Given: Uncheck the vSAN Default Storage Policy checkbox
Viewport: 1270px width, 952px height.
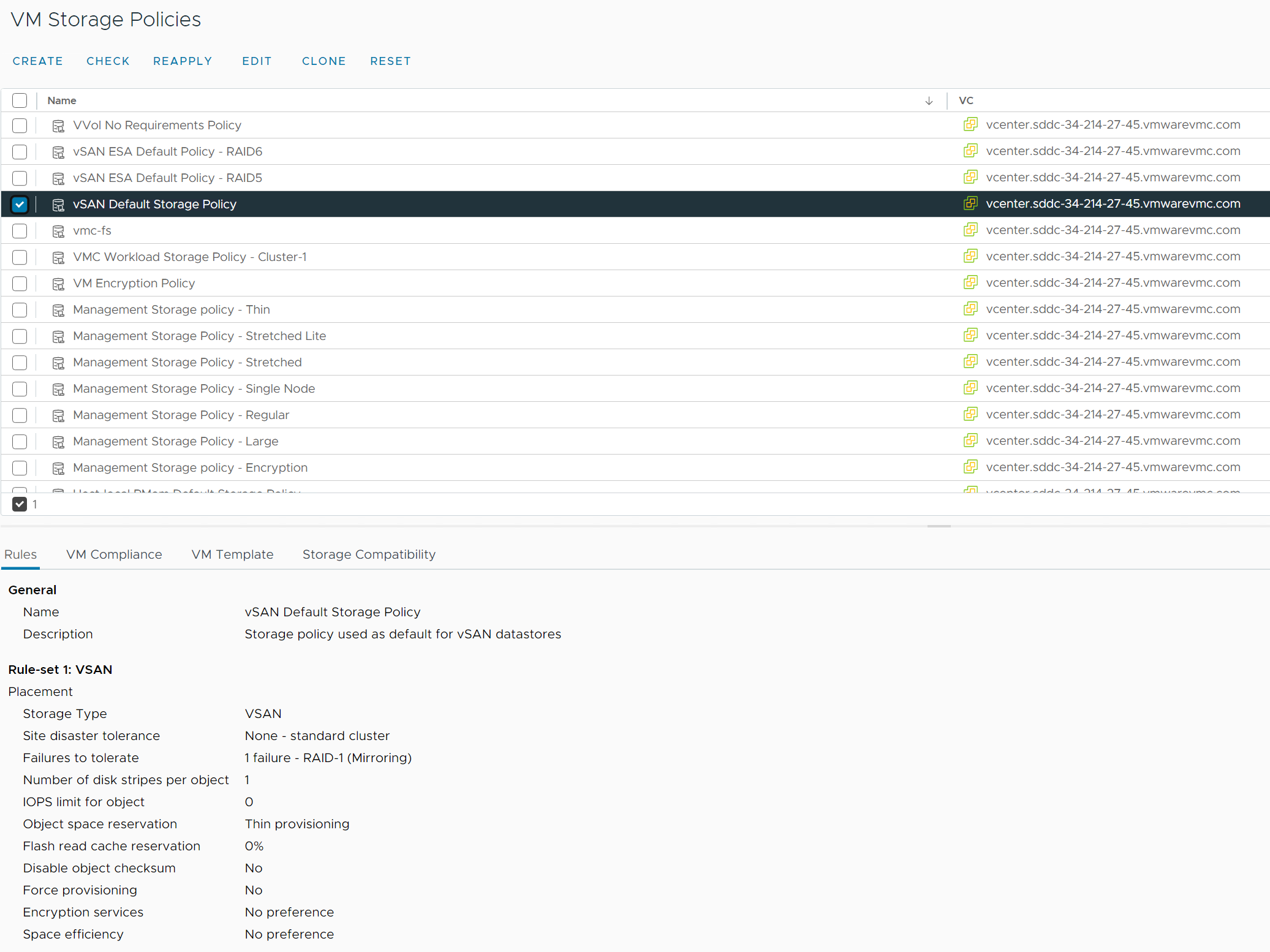Looking at the screenshot, I should coord(20,205).
